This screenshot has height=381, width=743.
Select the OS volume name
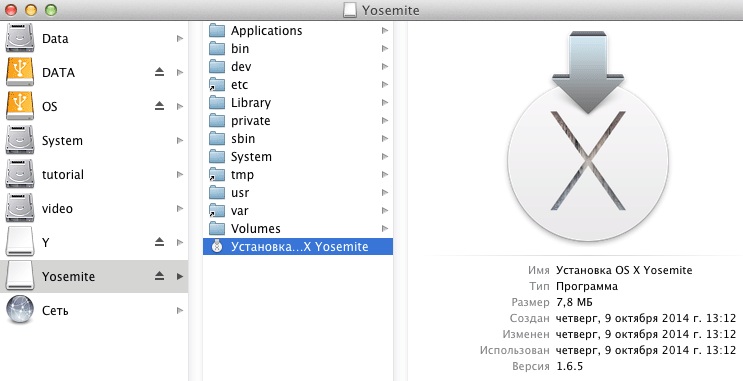click(x=50, y=107)
